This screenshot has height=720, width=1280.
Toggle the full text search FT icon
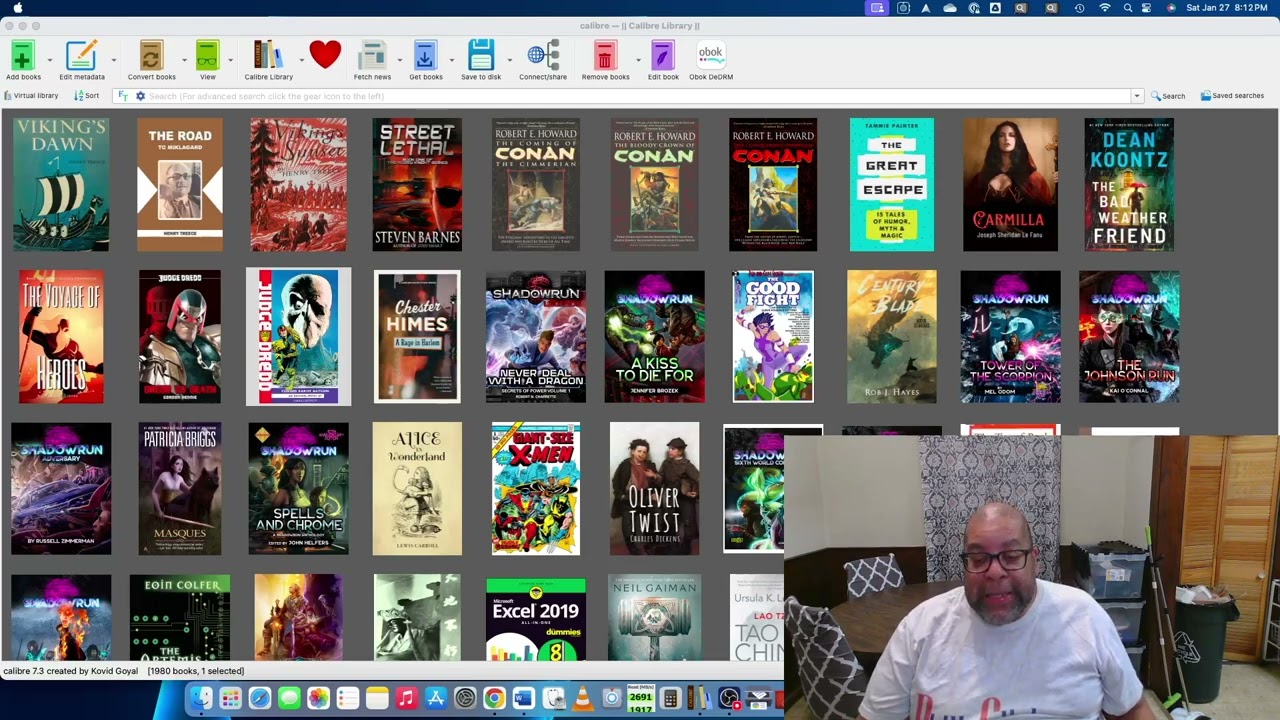123,96
